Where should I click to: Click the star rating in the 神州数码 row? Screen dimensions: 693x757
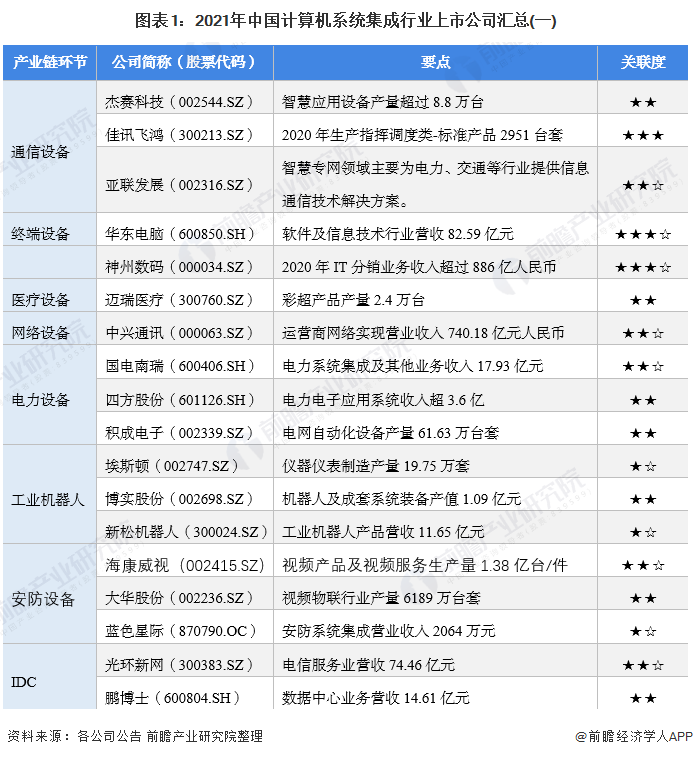point(643,267)
